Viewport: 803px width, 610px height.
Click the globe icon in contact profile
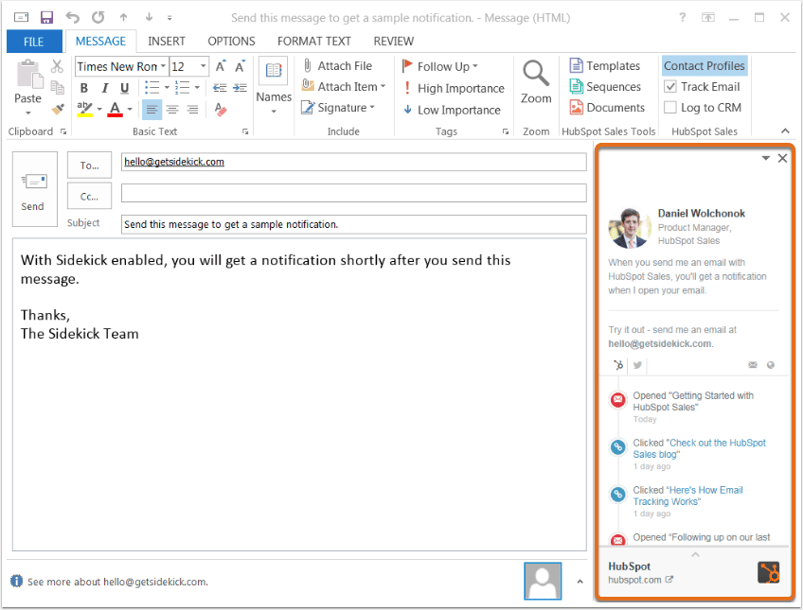pyautogui.click(x=770, y=365)
